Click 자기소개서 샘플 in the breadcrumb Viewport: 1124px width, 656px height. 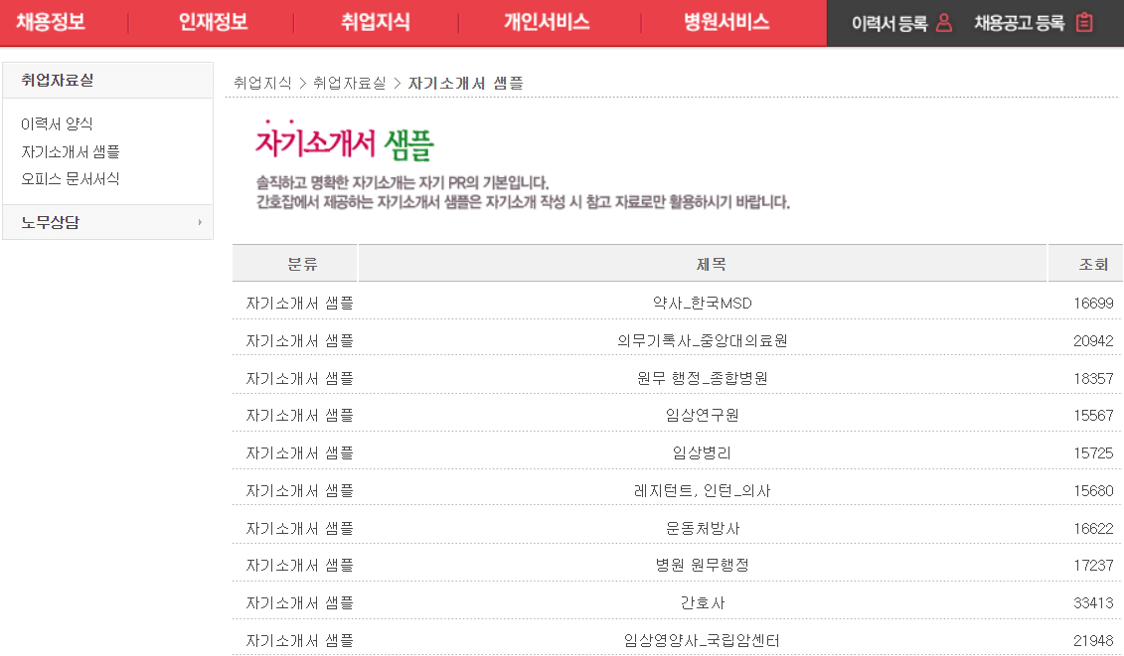pyautogui.click(x=466, y=83)
